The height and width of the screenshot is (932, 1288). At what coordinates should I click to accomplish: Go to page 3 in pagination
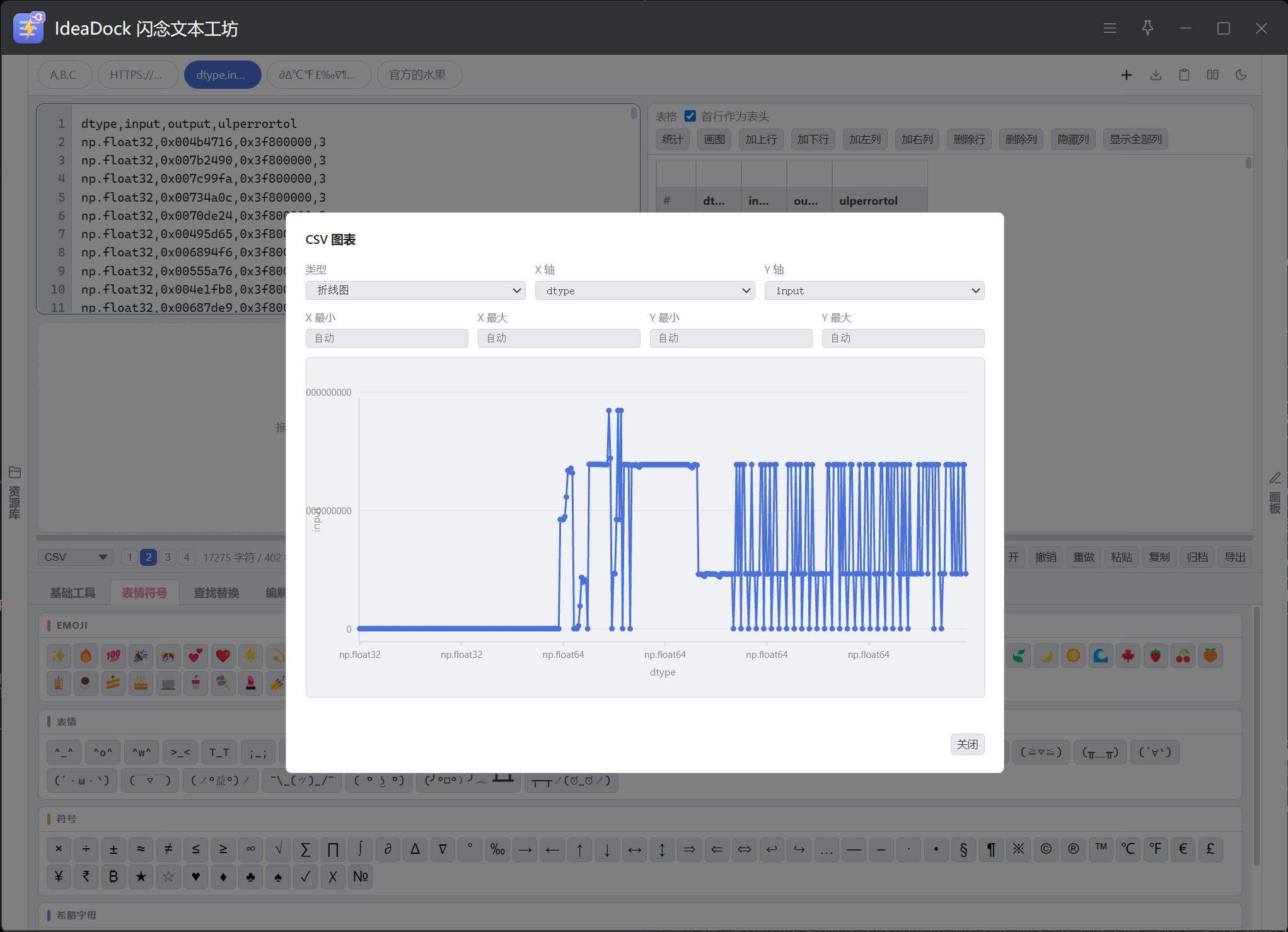168,557
